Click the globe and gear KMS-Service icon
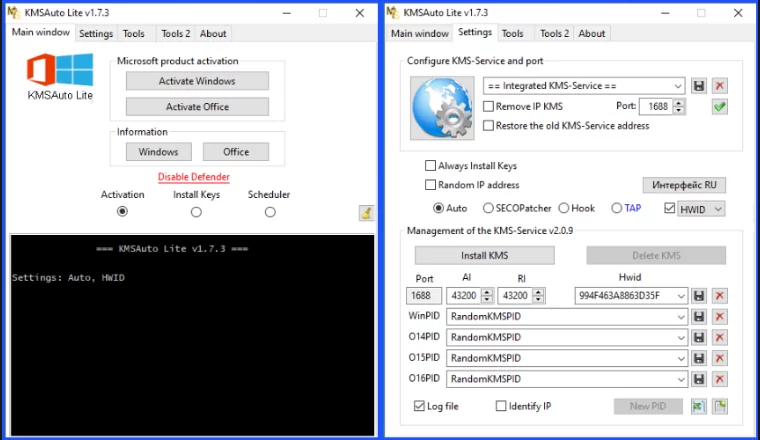 [442, 108]
